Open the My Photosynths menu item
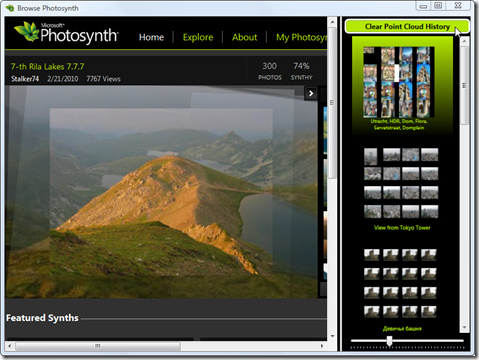This screenshot has width=479, height=360. [301, 37]
